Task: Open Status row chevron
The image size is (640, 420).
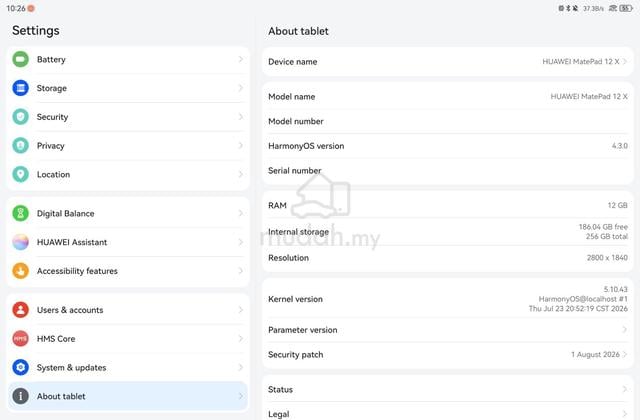Action: 624,389
